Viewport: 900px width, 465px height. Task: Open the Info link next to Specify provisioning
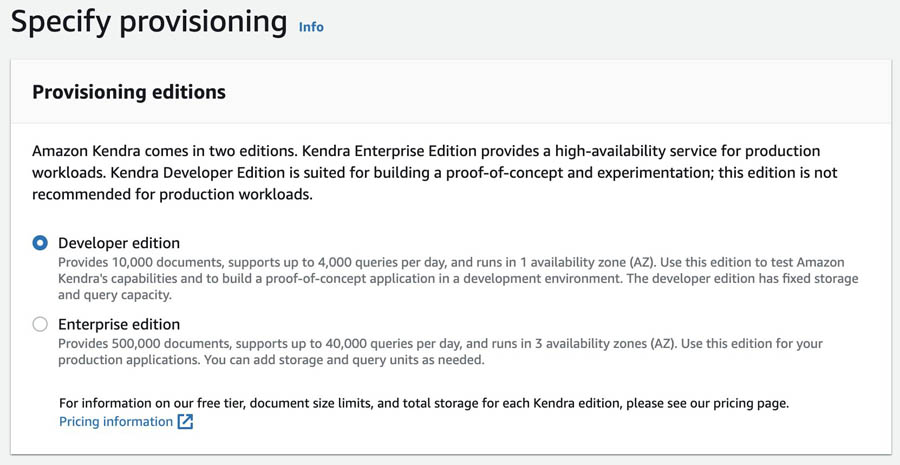click(x=311, y=27)
